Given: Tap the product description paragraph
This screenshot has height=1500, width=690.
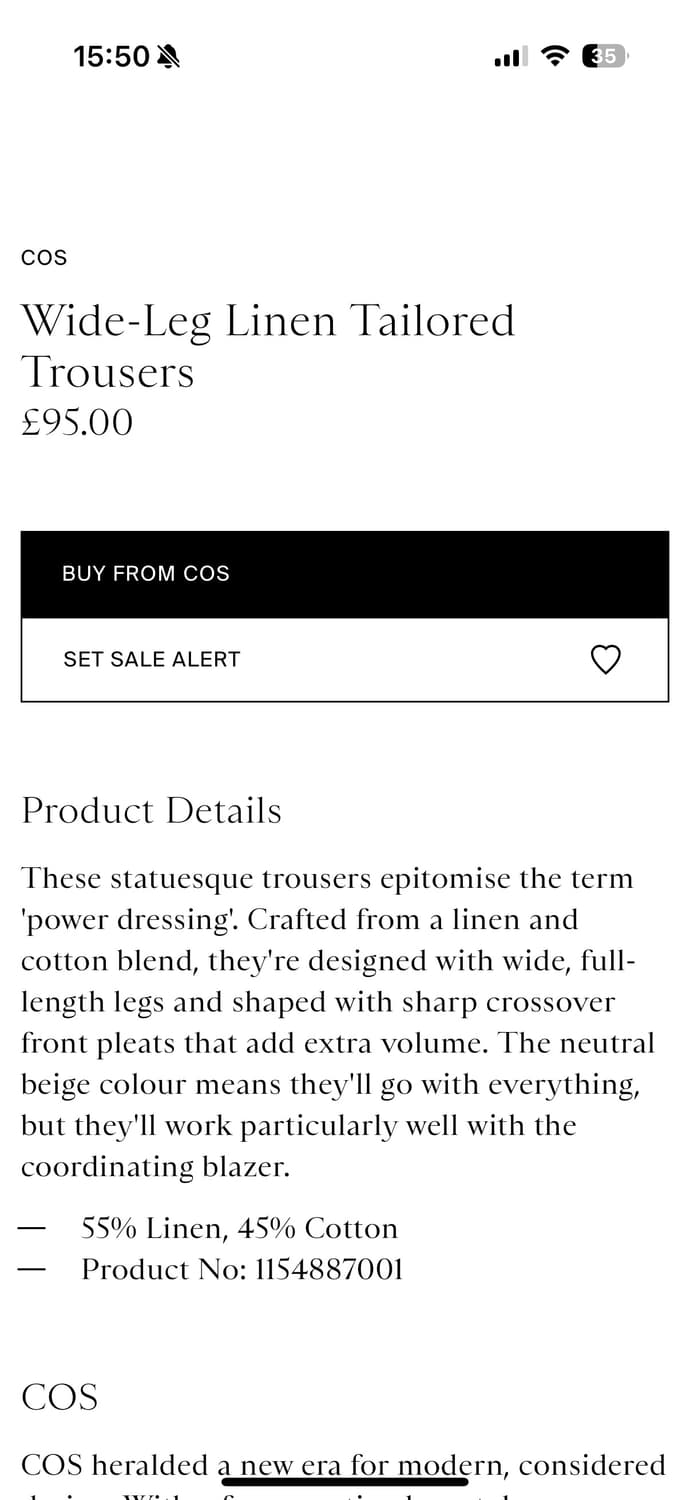Looking at the screenshot, I should click(338, 1022).
